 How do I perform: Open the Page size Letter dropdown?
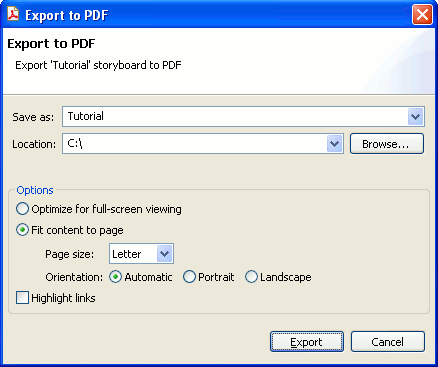coord(141,254)
